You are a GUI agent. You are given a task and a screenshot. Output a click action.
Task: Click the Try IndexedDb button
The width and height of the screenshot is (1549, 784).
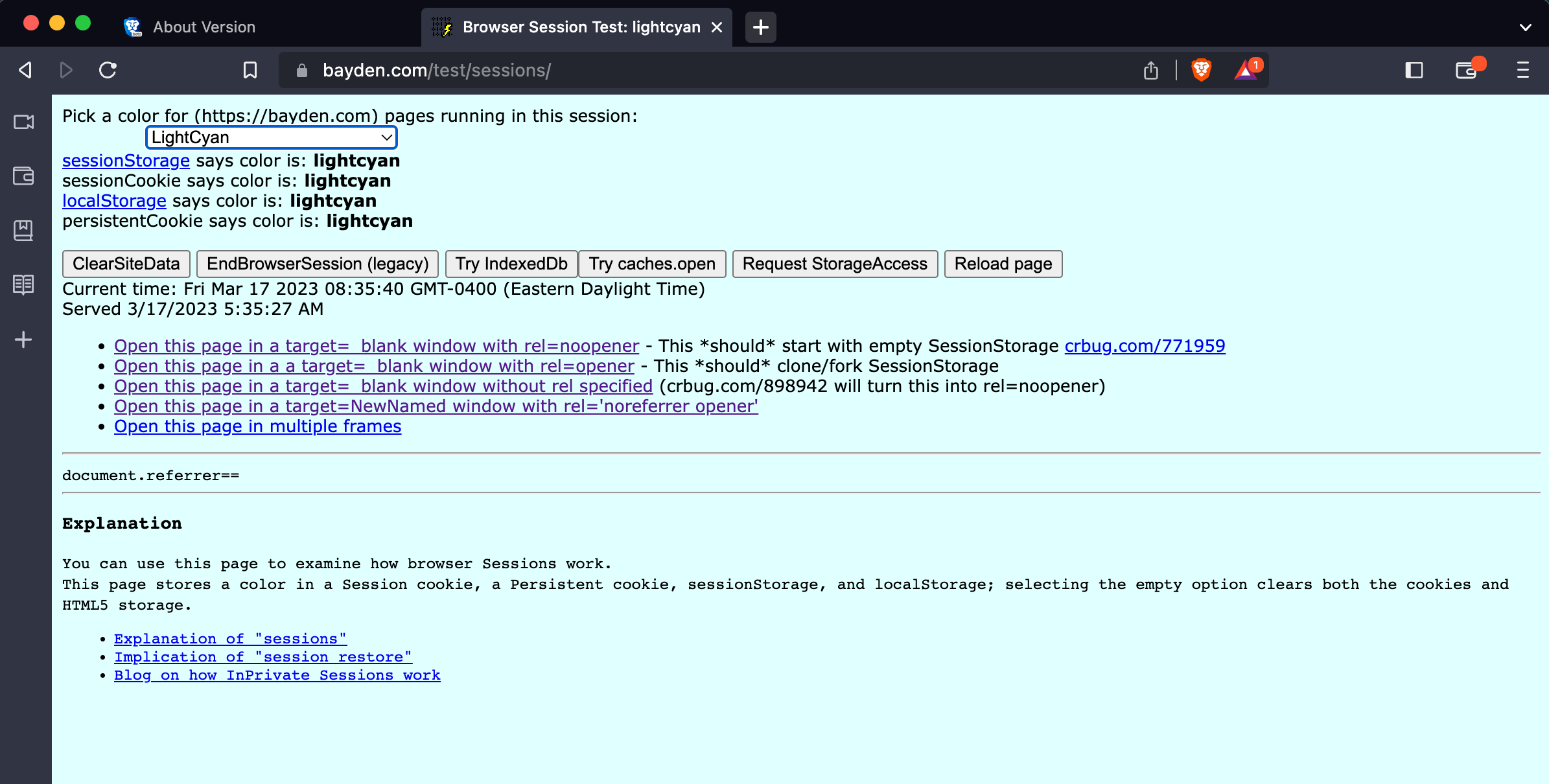(511, 264)
